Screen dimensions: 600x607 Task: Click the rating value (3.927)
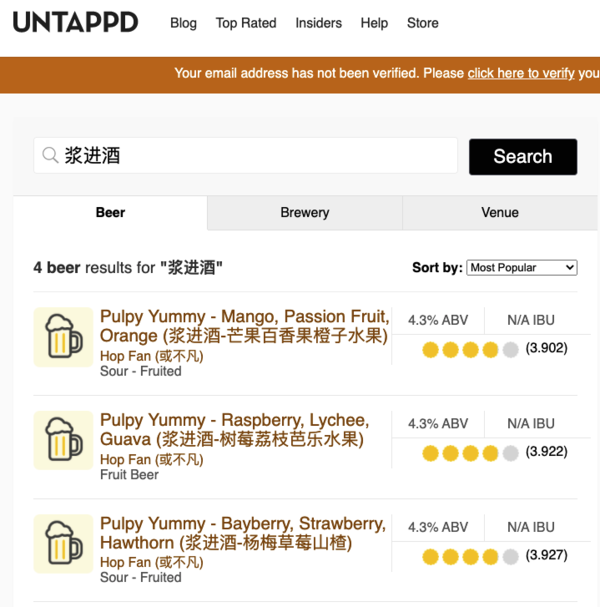(x=547, y=555)
